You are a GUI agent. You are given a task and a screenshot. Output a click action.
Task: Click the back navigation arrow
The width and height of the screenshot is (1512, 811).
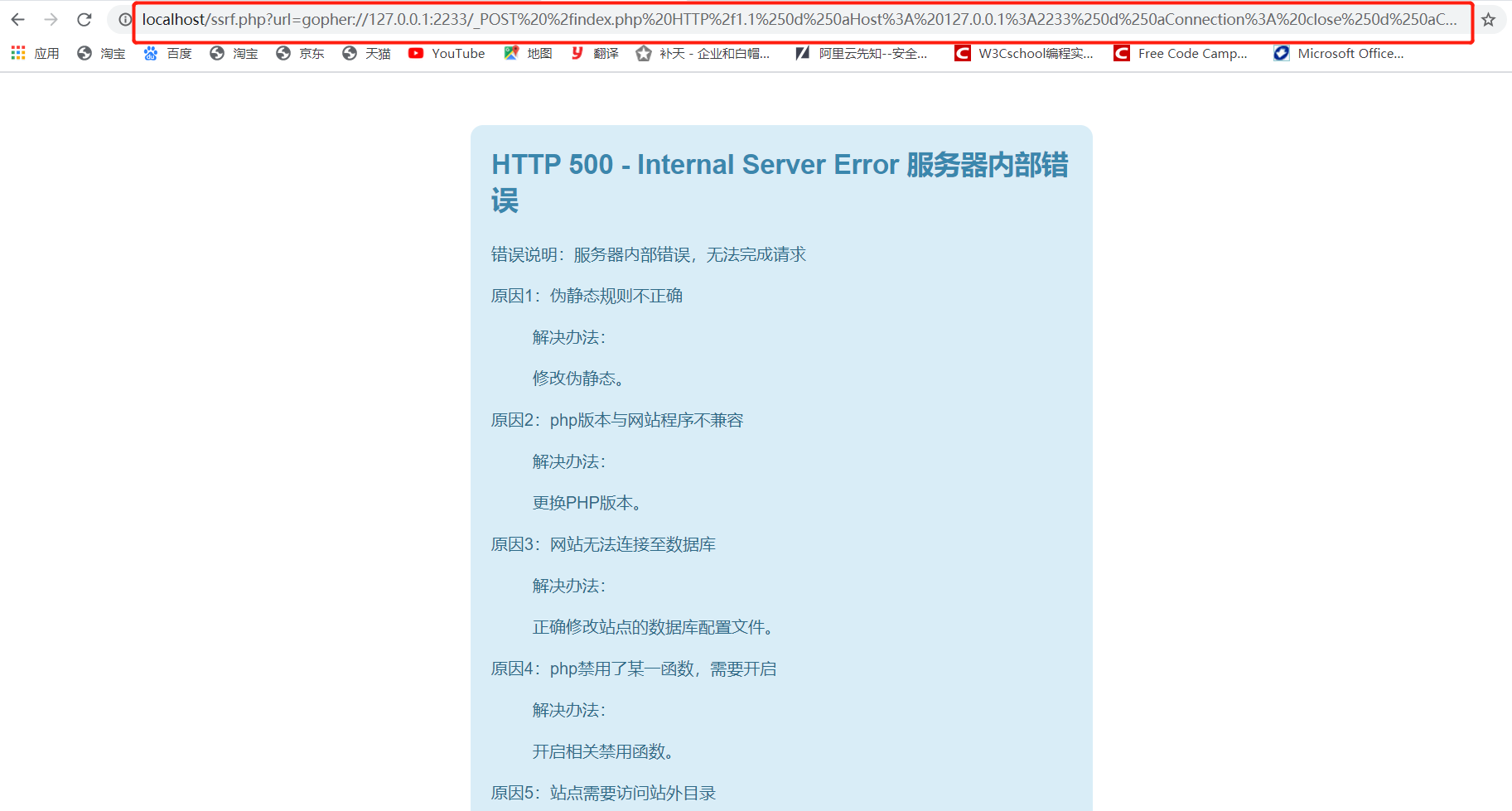(x=17, y=19)
